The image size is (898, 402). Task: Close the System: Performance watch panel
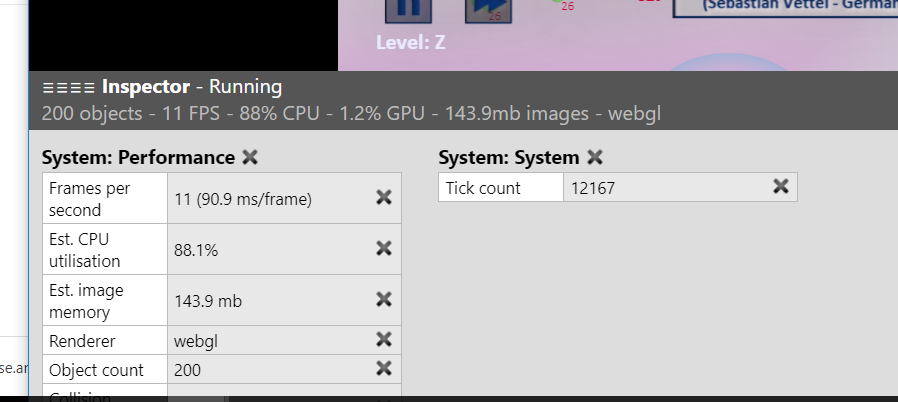pos(250,157)
